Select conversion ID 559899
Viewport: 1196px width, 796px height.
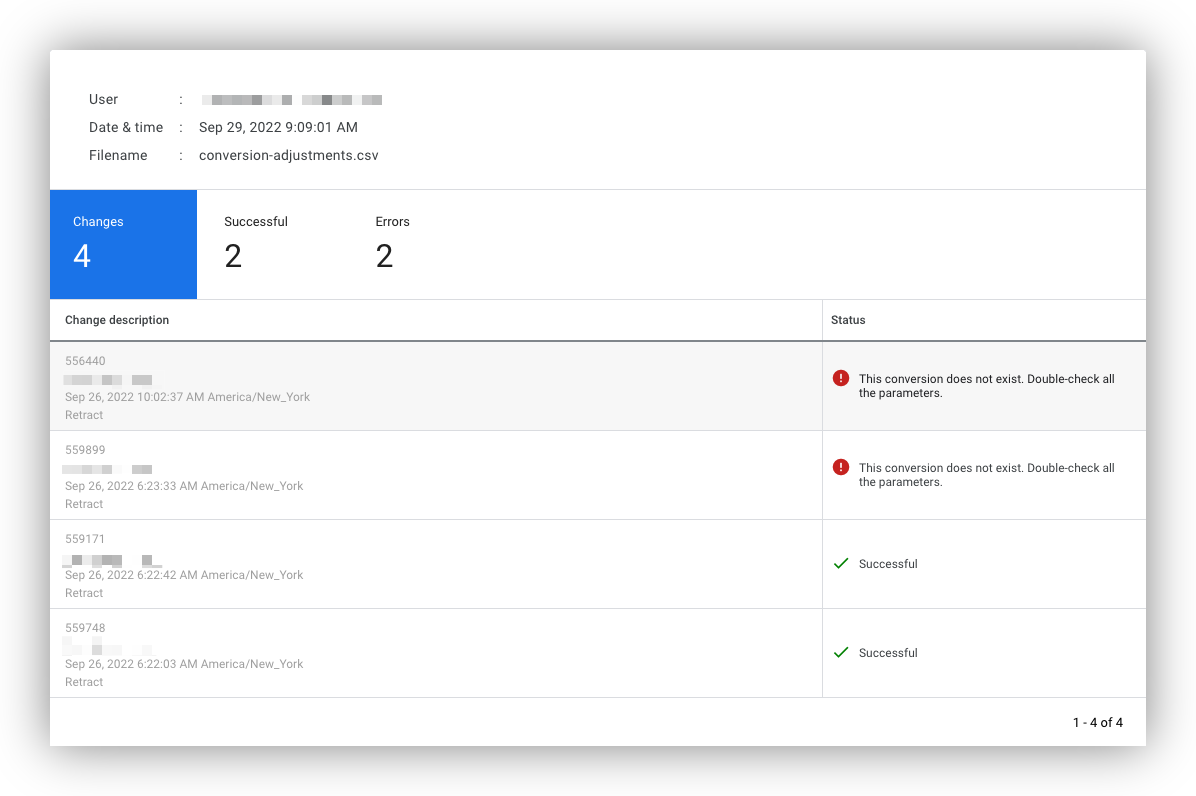[x=85, y=450]
